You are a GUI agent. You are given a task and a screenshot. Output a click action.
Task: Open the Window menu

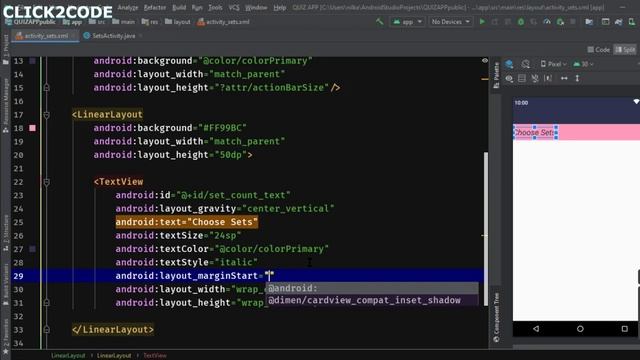[x=256, y=7]
